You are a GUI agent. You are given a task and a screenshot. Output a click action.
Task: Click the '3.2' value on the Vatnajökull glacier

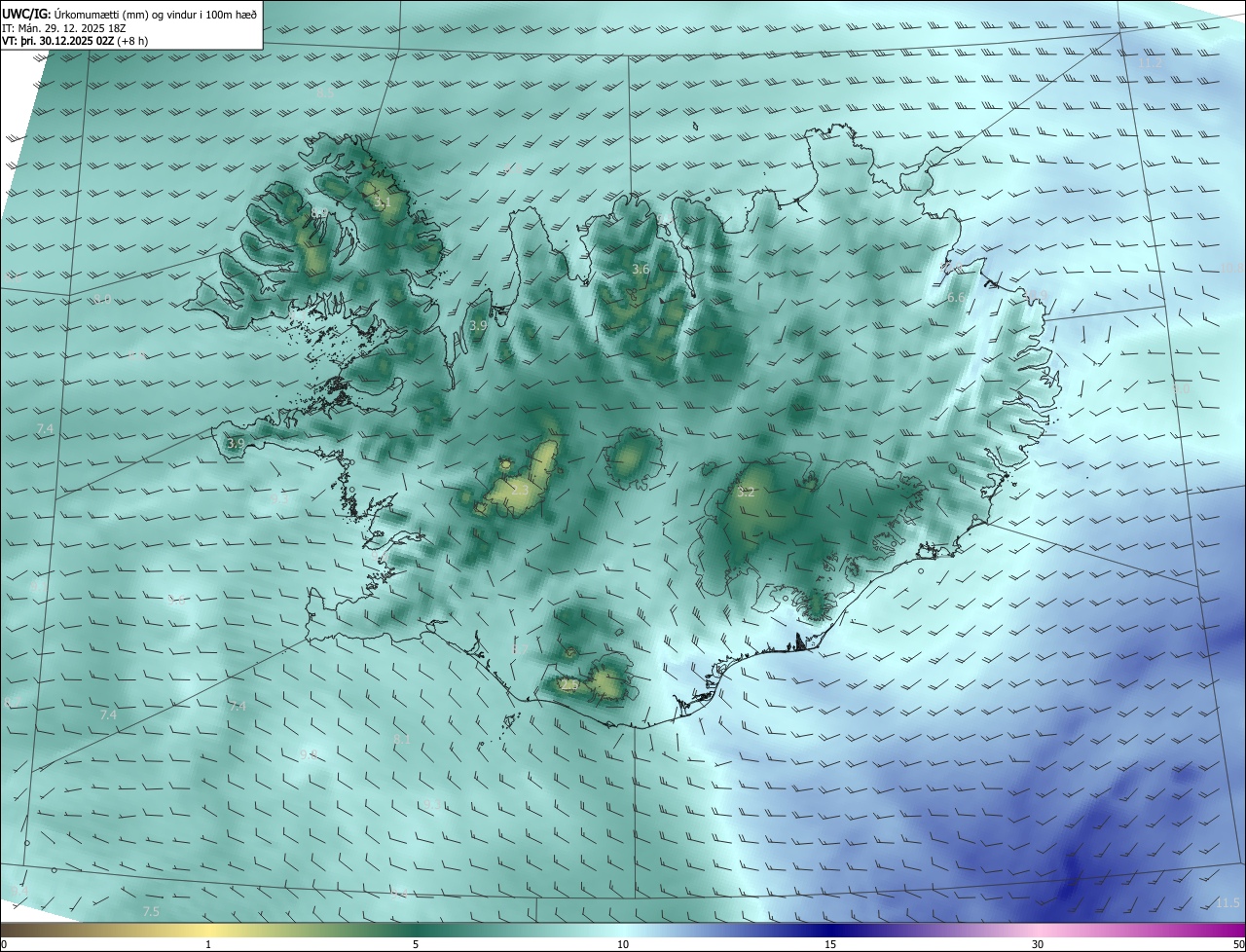(x=746, y=493)
